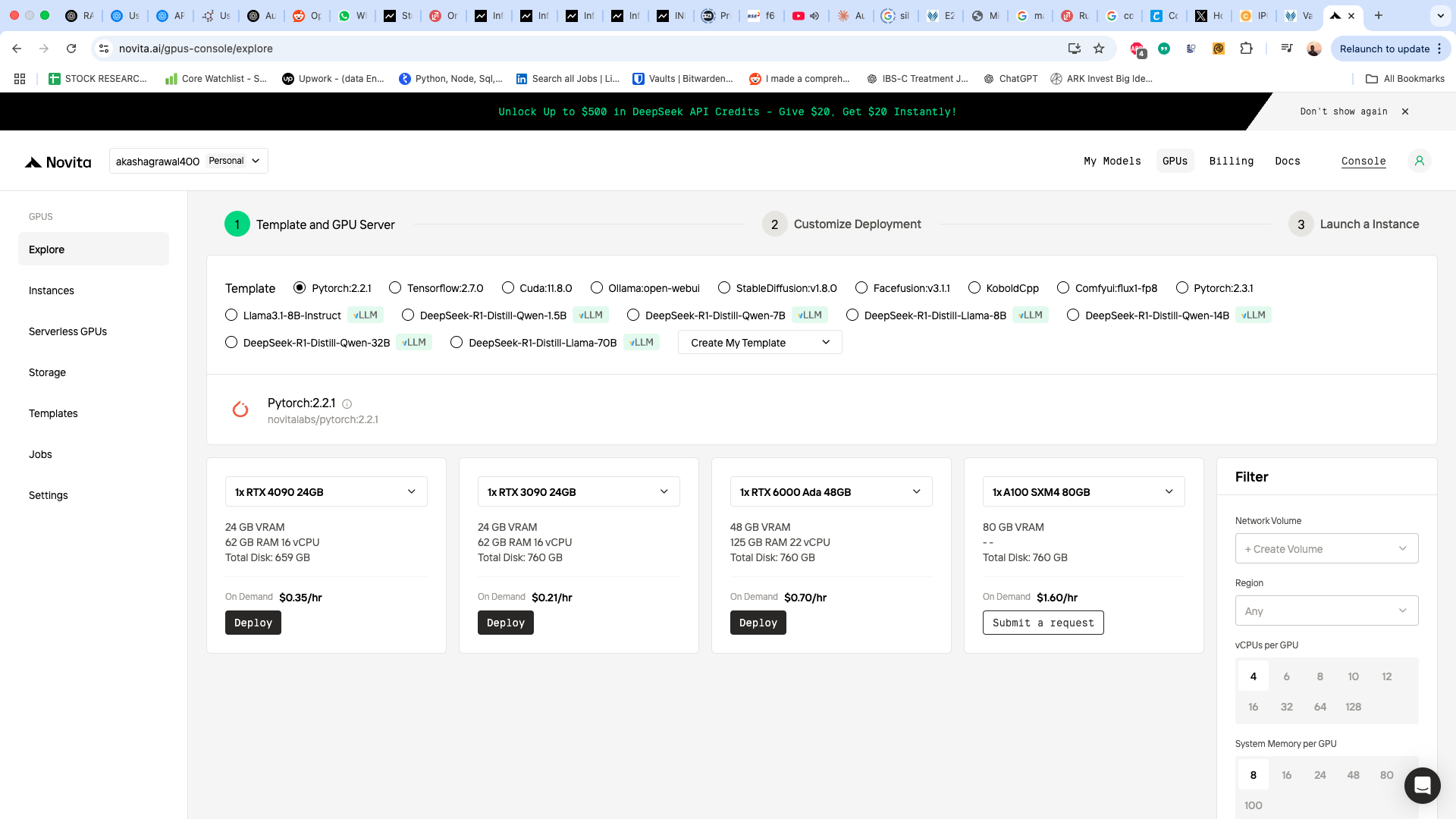Close the DeepSeek promo banner
The height and width of the screenshot is (819, 1456).
point(1405,111)
